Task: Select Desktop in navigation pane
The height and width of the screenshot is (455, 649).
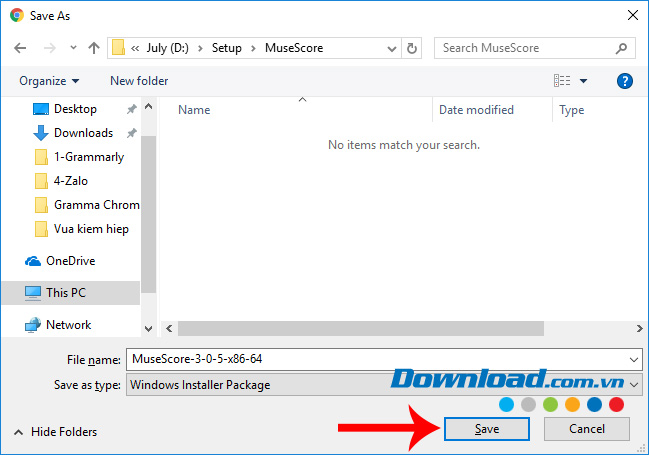Action: tap(75, 109)
